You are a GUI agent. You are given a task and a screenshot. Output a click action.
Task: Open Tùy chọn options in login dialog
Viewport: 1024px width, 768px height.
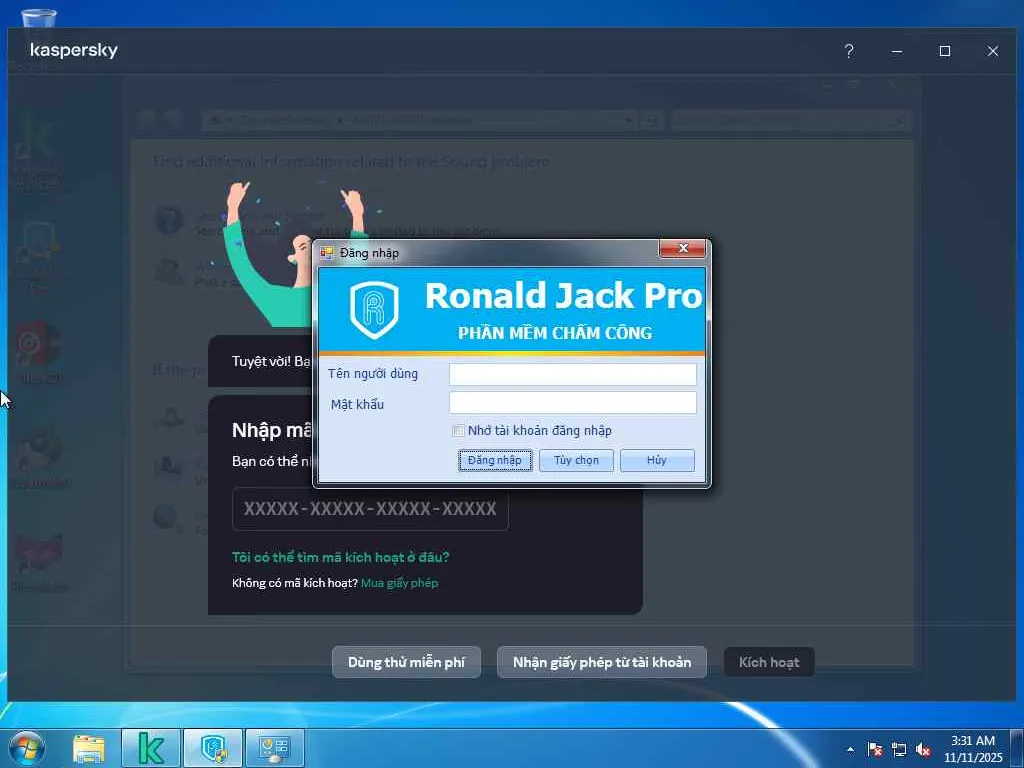coord(576,460)
